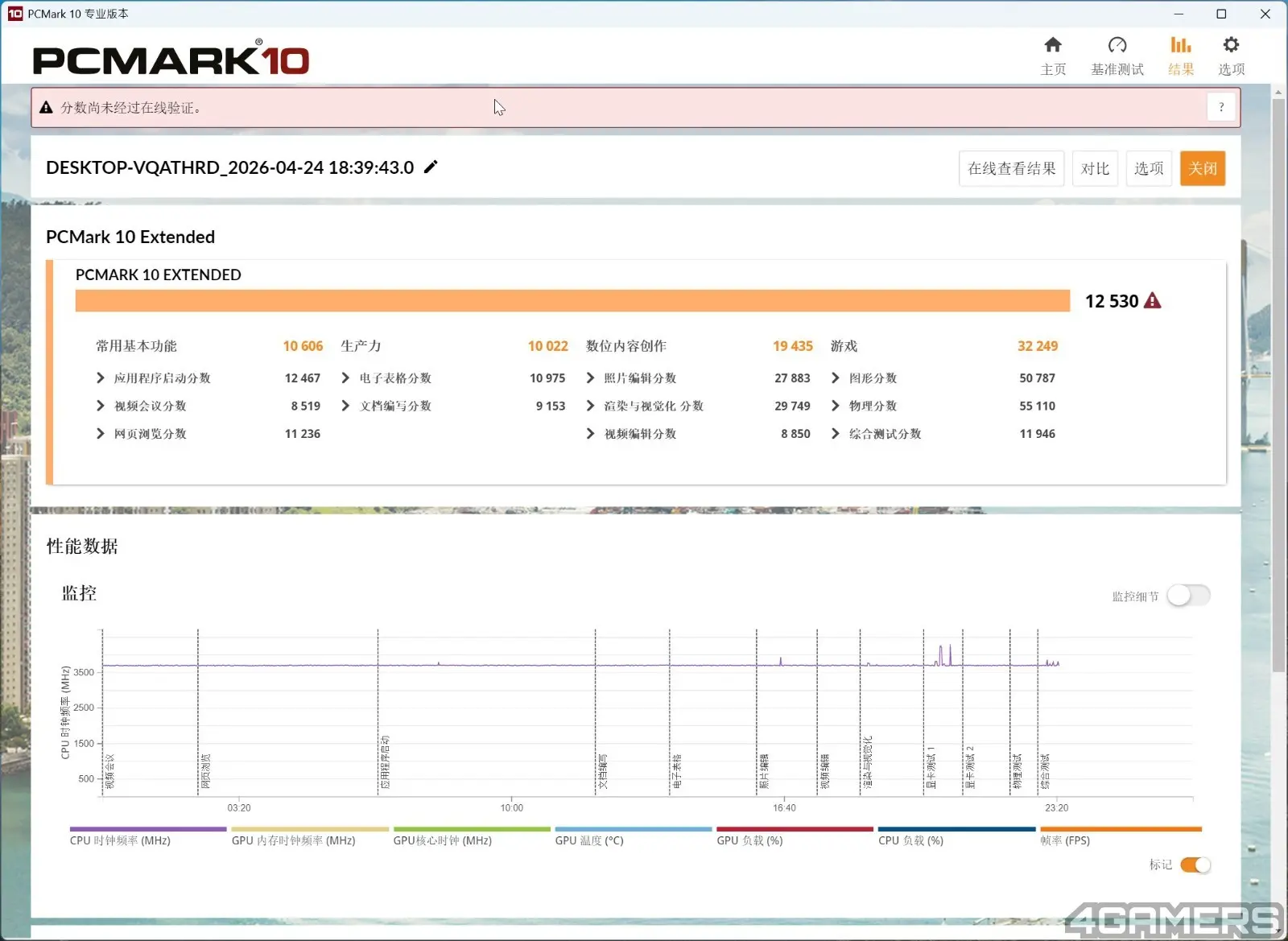Click the overall score 12 530

pos(1112,301)
